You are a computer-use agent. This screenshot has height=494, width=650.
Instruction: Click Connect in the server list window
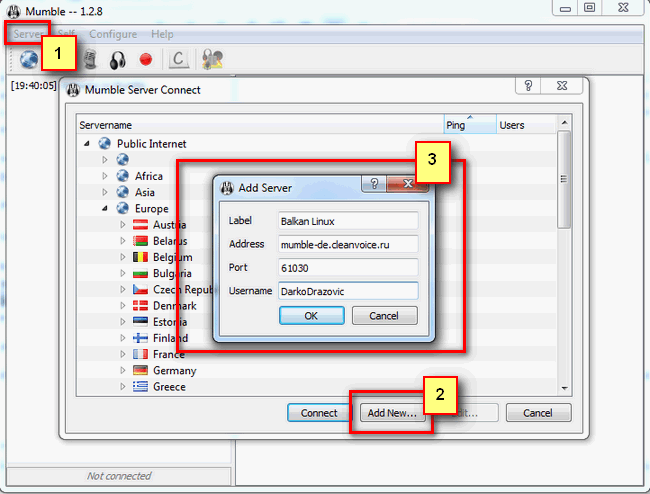pyautogui.click(x=319, y=413)
